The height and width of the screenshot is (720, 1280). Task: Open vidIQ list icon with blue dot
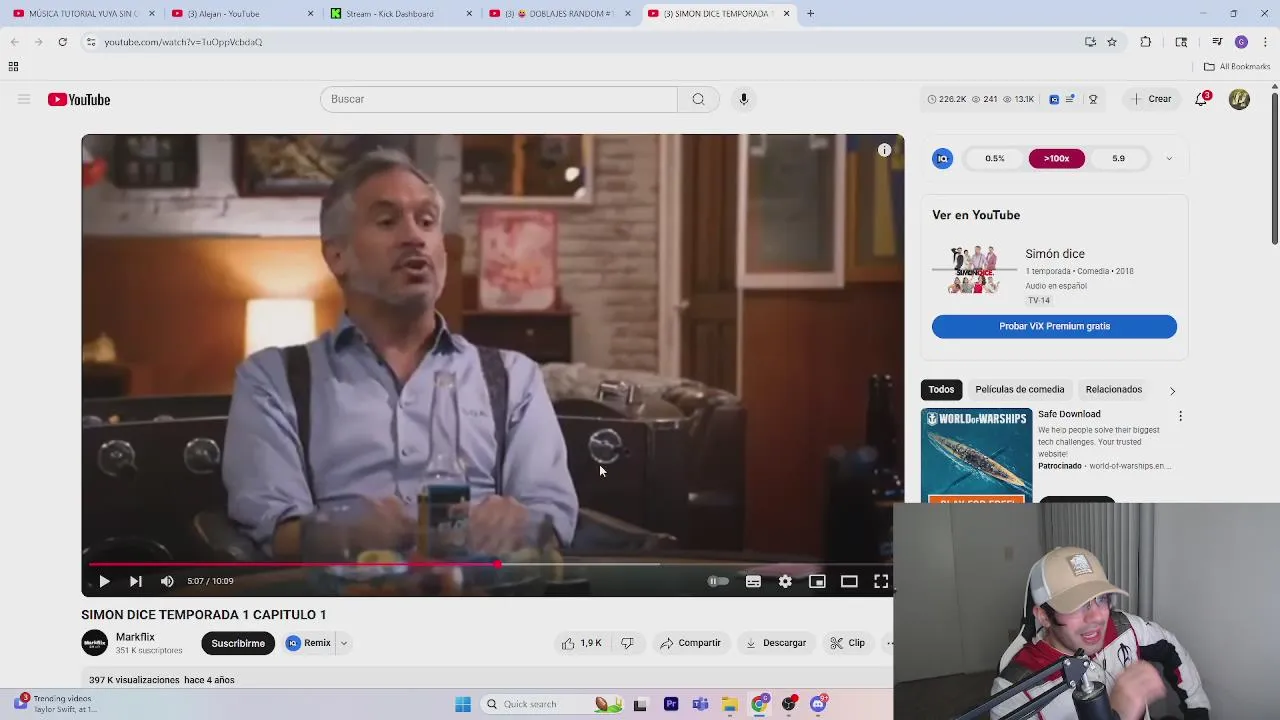click(x=1071, y=99)
